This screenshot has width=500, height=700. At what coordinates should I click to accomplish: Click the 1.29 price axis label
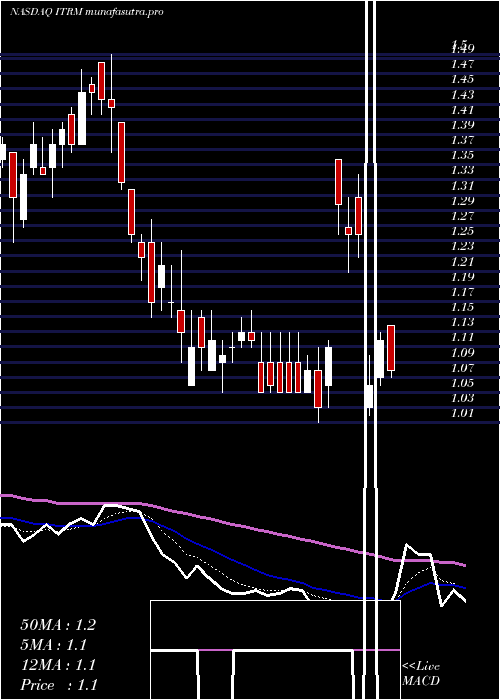coord(462,201)
